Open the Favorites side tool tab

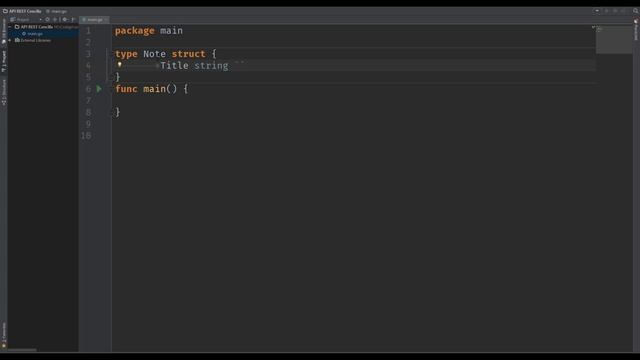coord(4,336)
